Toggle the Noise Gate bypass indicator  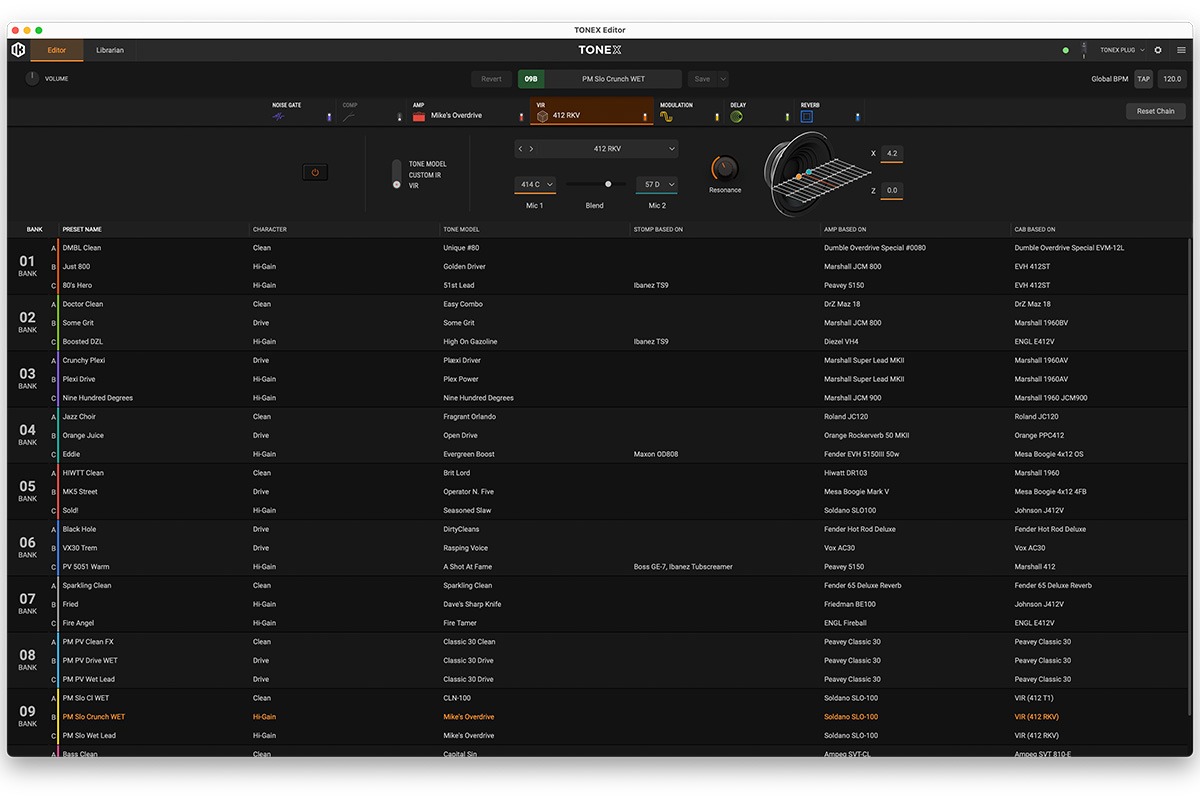(328, 117)
